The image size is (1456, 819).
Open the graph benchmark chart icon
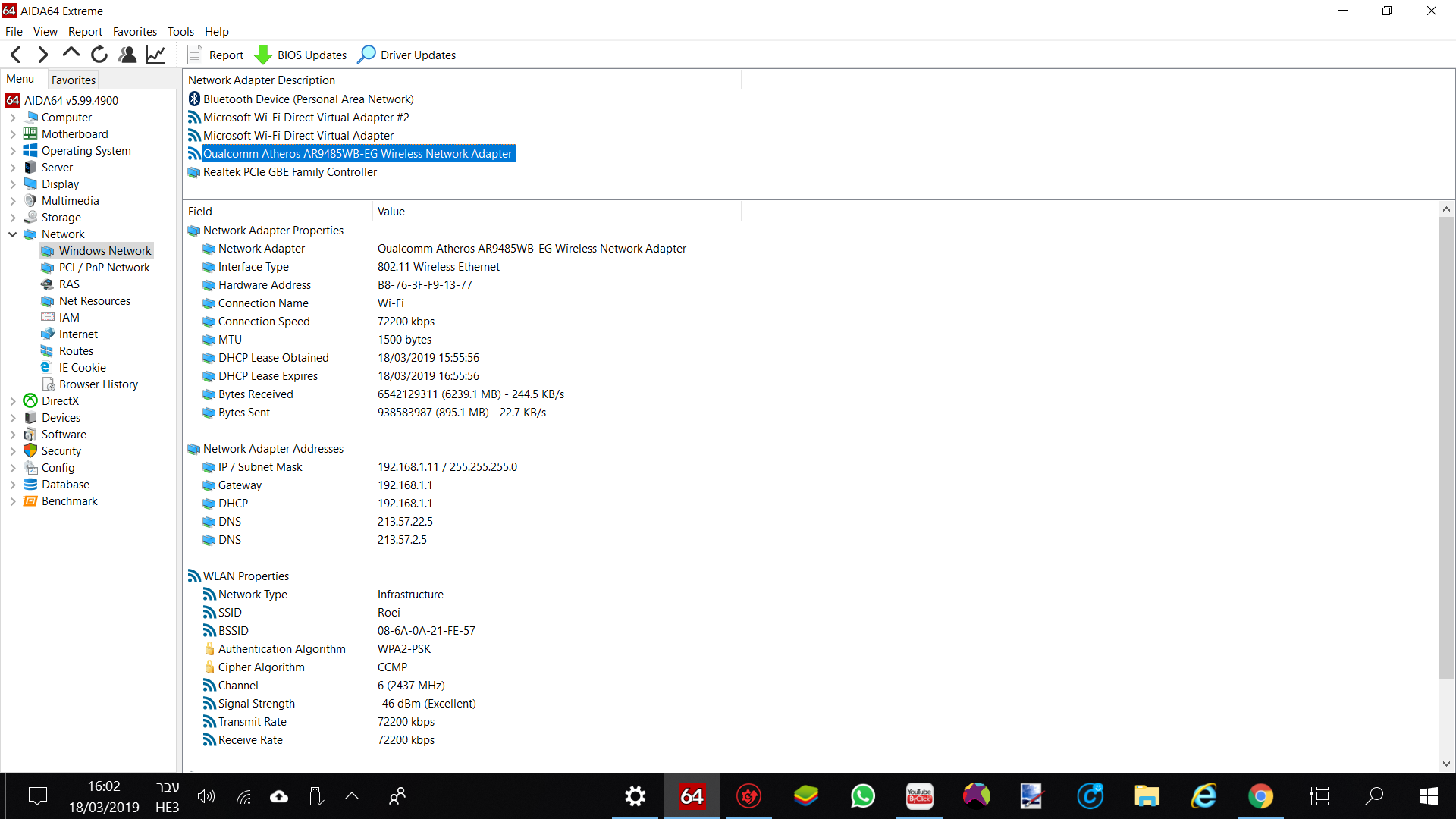[155, 55]
